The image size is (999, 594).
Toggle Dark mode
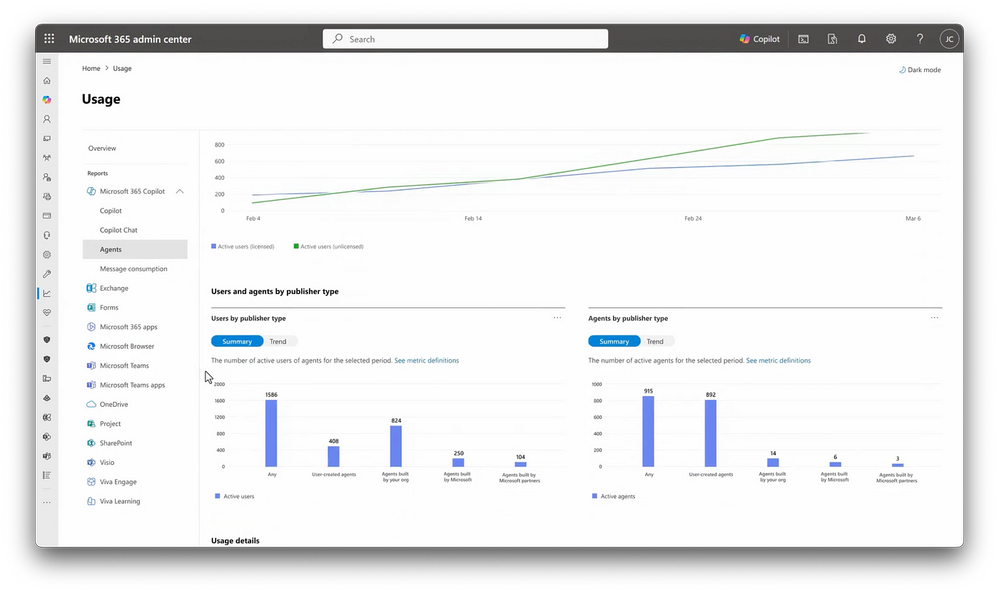(x=919, y=70)
